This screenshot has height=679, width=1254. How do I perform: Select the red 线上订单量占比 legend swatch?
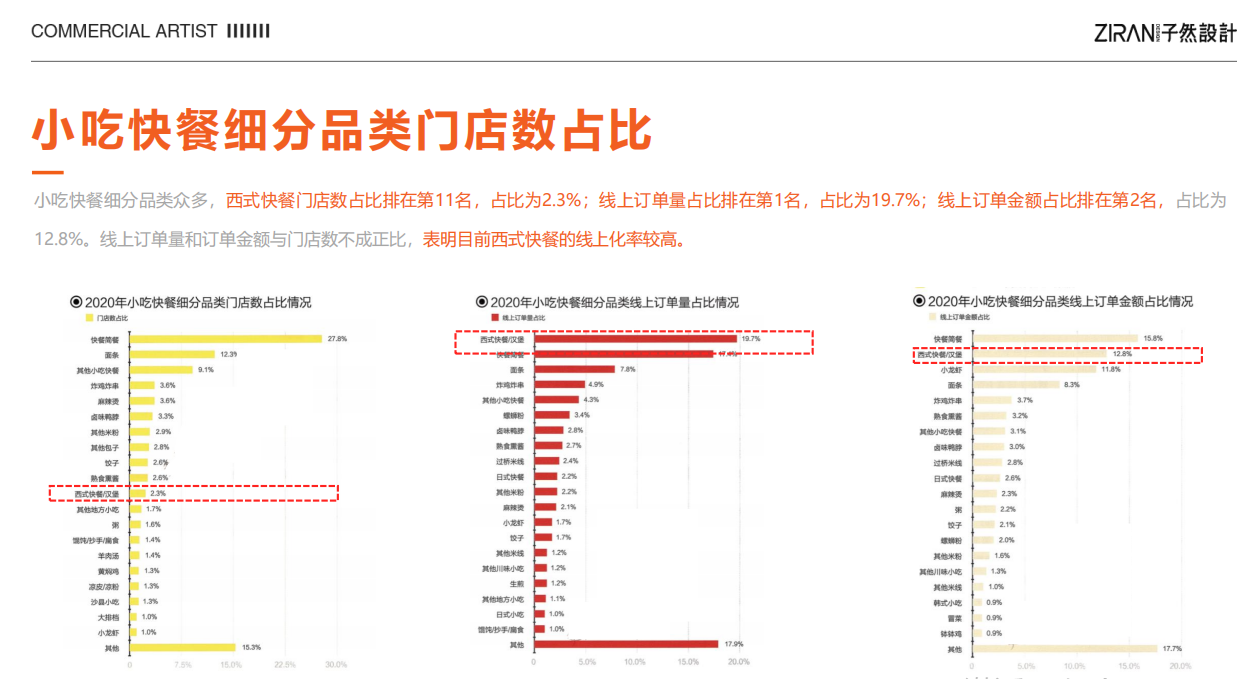(x=494, y=318)
